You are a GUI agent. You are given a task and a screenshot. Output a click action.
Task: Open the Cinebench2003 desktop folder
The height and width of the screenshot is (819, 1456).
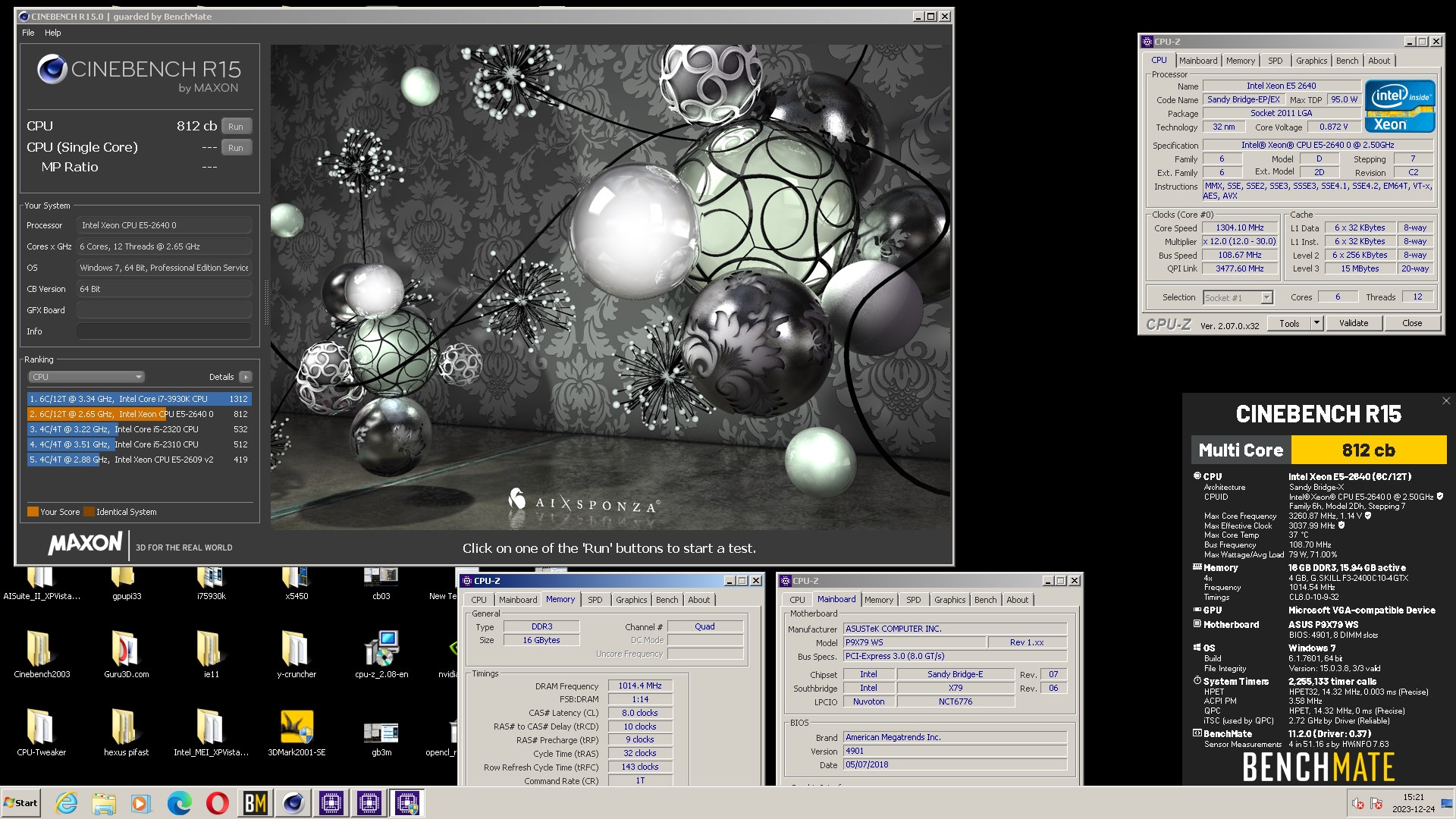pos(41,653)
